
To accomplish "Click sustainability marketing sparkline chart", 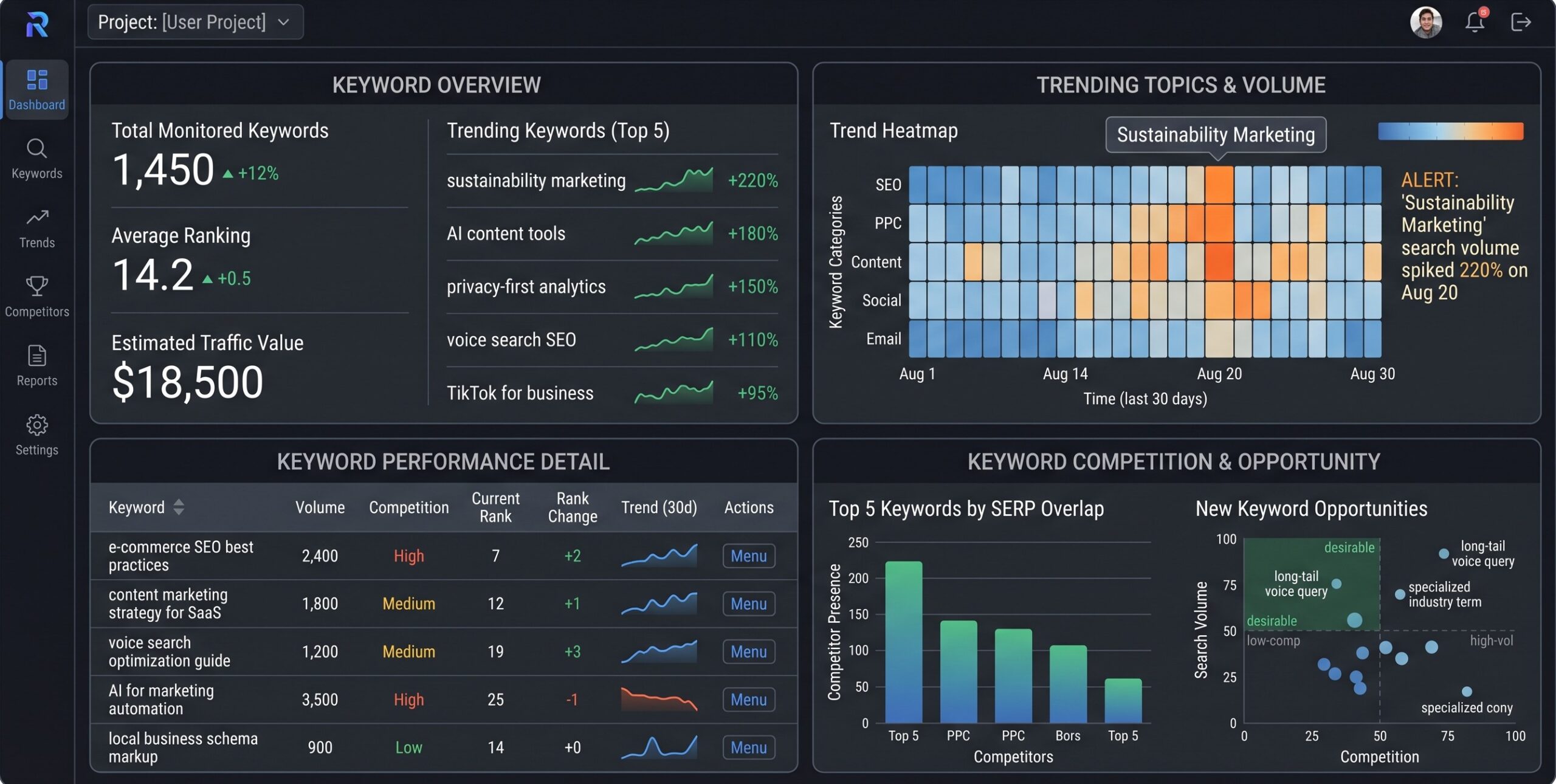I will [x=673, y=181].
